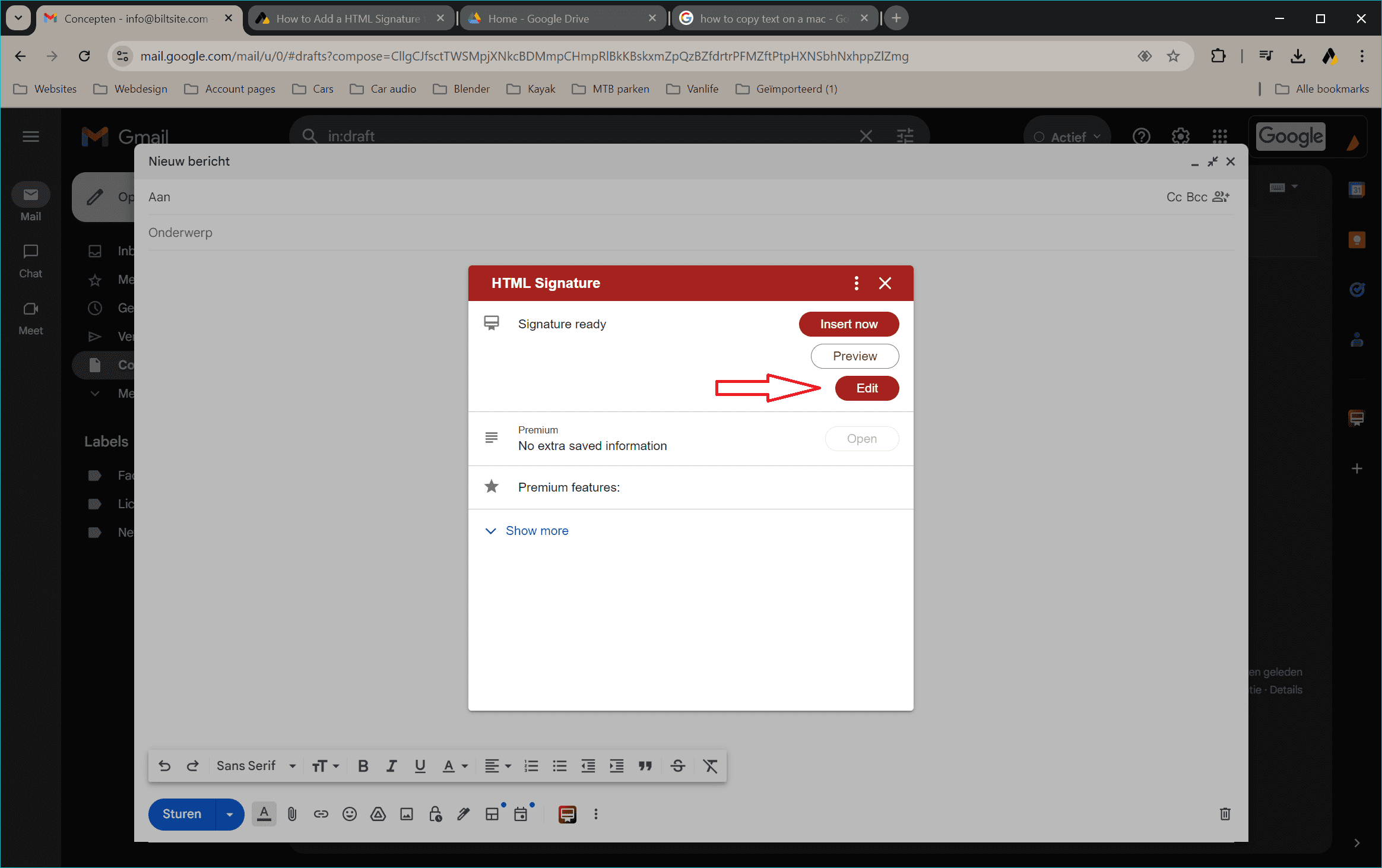The height and width of the screenshot is (868, 1382).
Task: Toggle italic formatting
Action: [391, 766]
